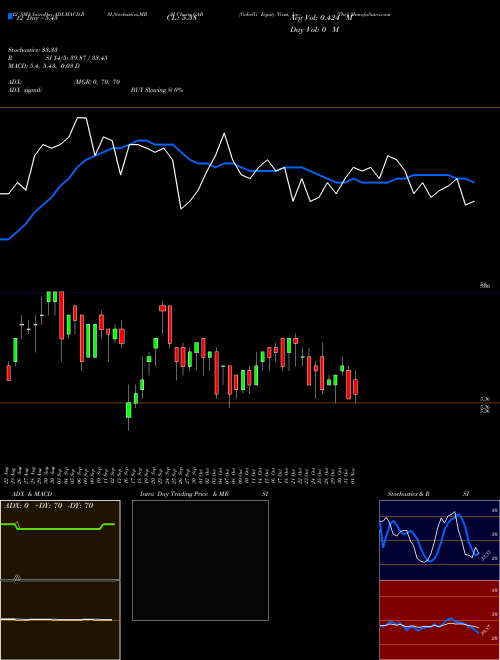Screen dimensions: 500x660
Task: Open the blue Stochastics mini chart
Action: (x=439, y=540)
